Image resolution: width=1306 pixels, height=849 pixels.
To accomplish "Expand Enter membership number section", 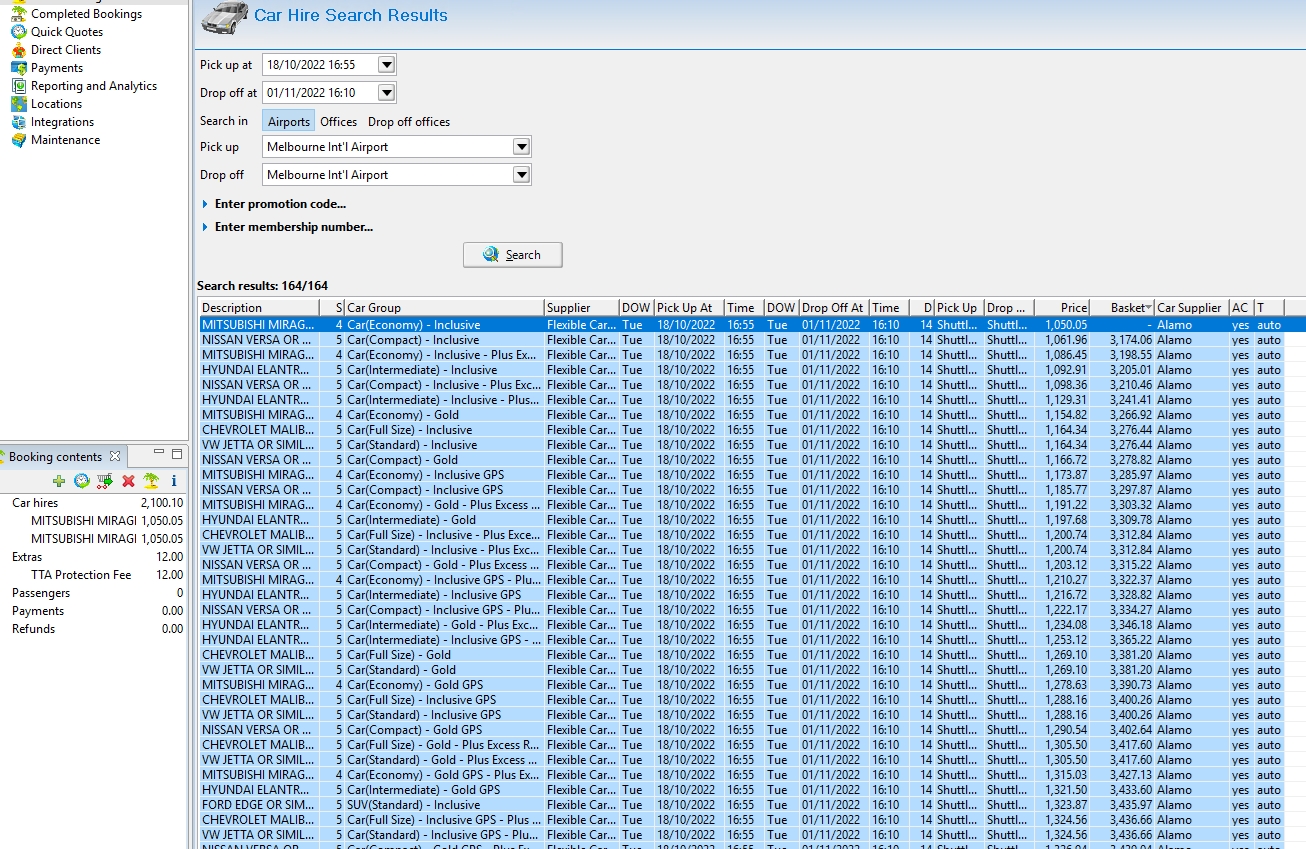I will [293, 227].
